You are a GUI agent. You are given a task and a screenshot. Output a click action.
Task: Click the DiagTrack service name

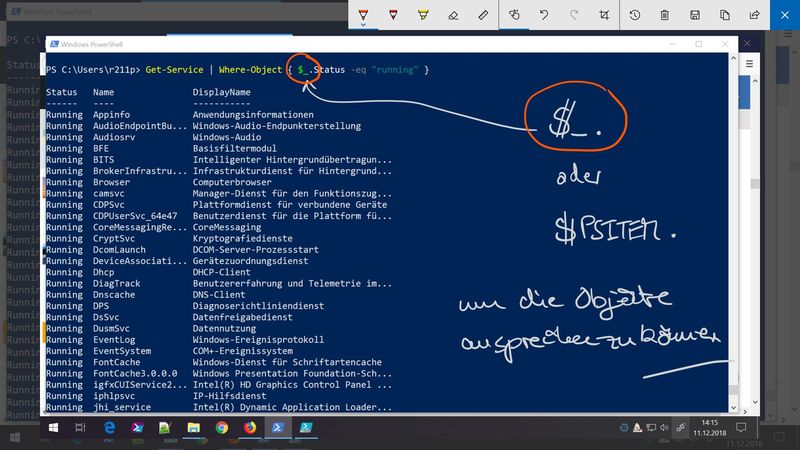click(116, 283)
